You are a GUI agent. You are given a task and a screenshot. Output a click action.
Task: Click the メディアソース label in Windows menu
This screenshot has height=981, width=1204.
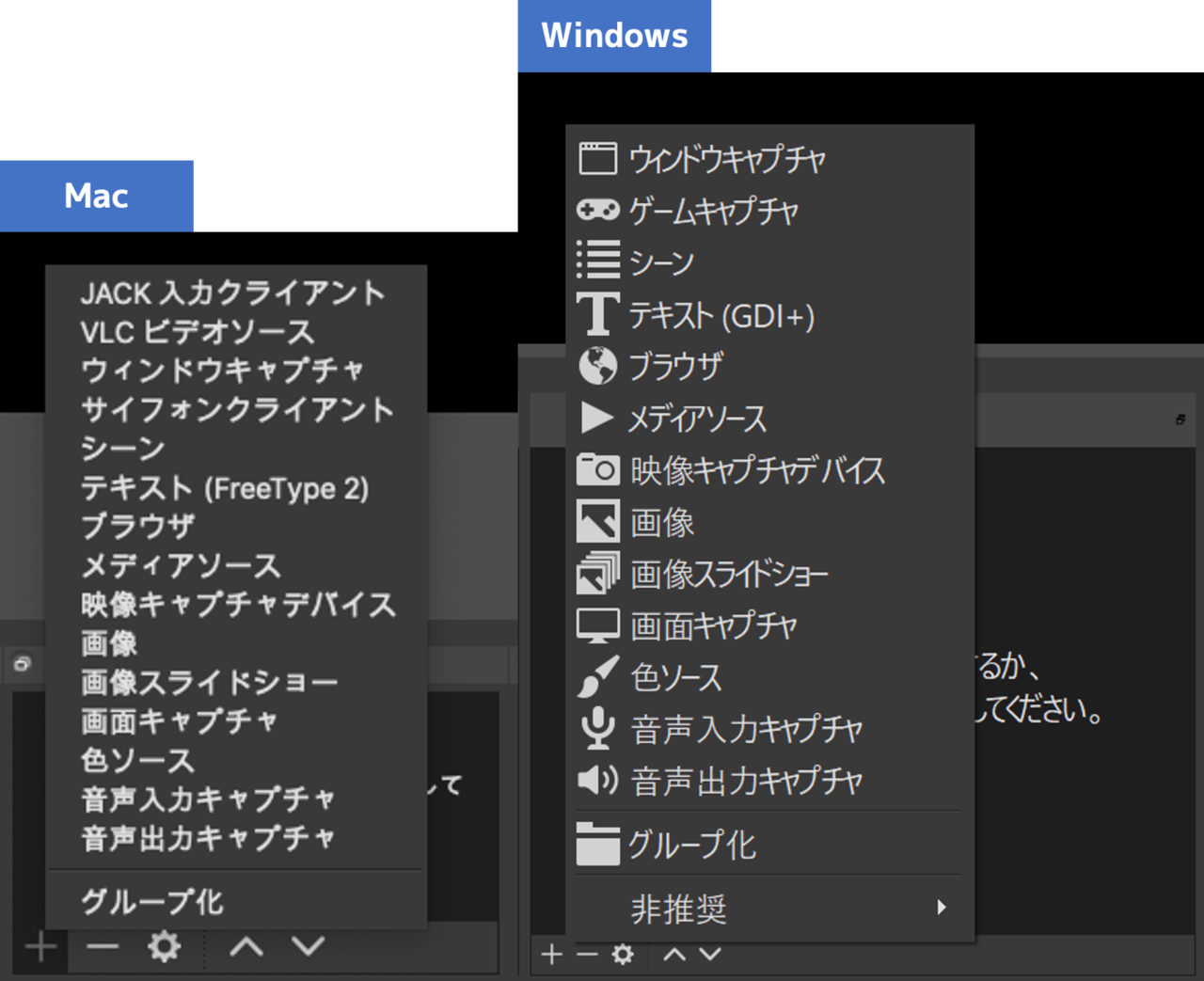point(698,419)
